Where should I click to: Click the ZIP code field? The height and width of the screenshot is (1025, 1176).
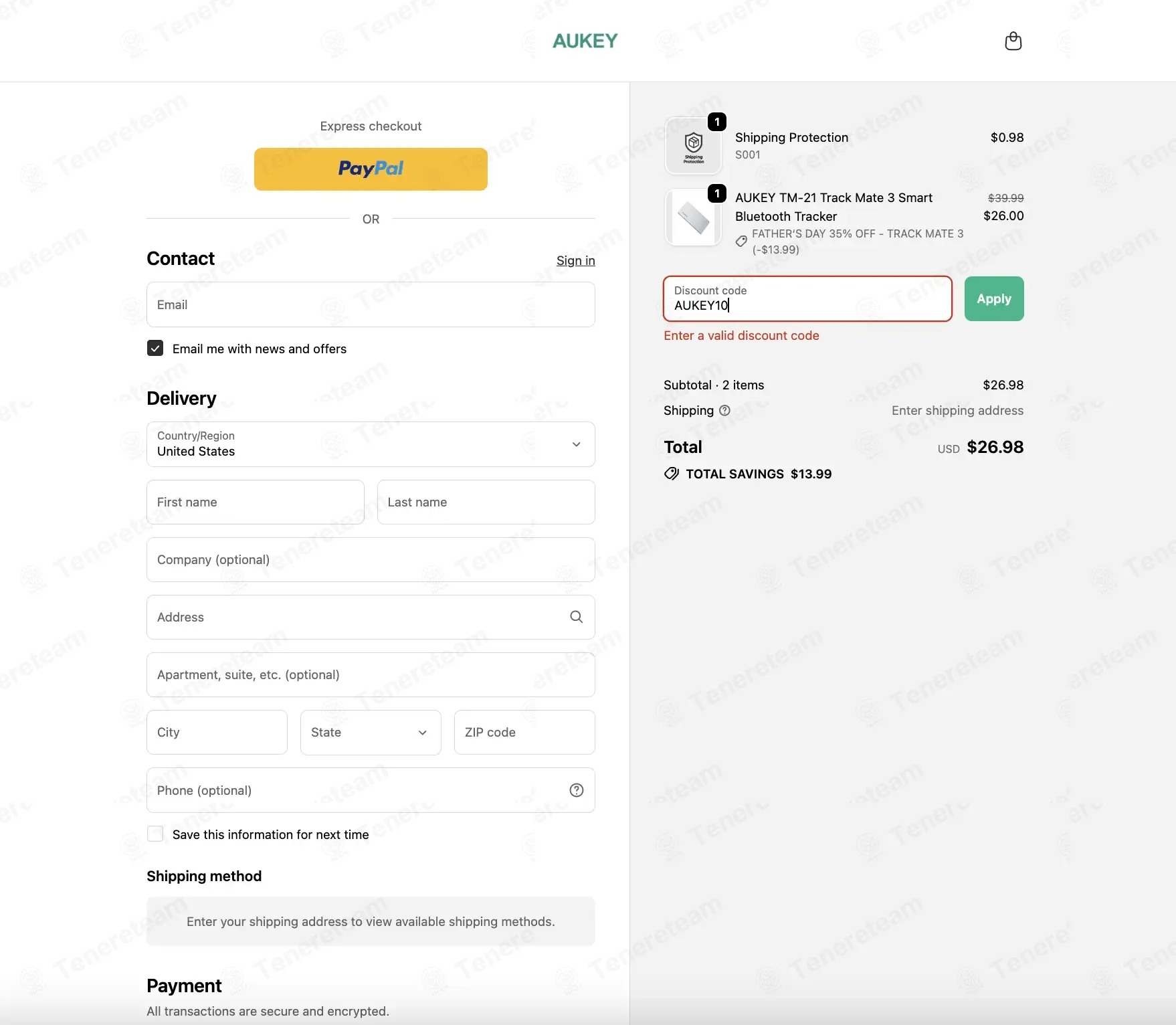tap(524, 732)
